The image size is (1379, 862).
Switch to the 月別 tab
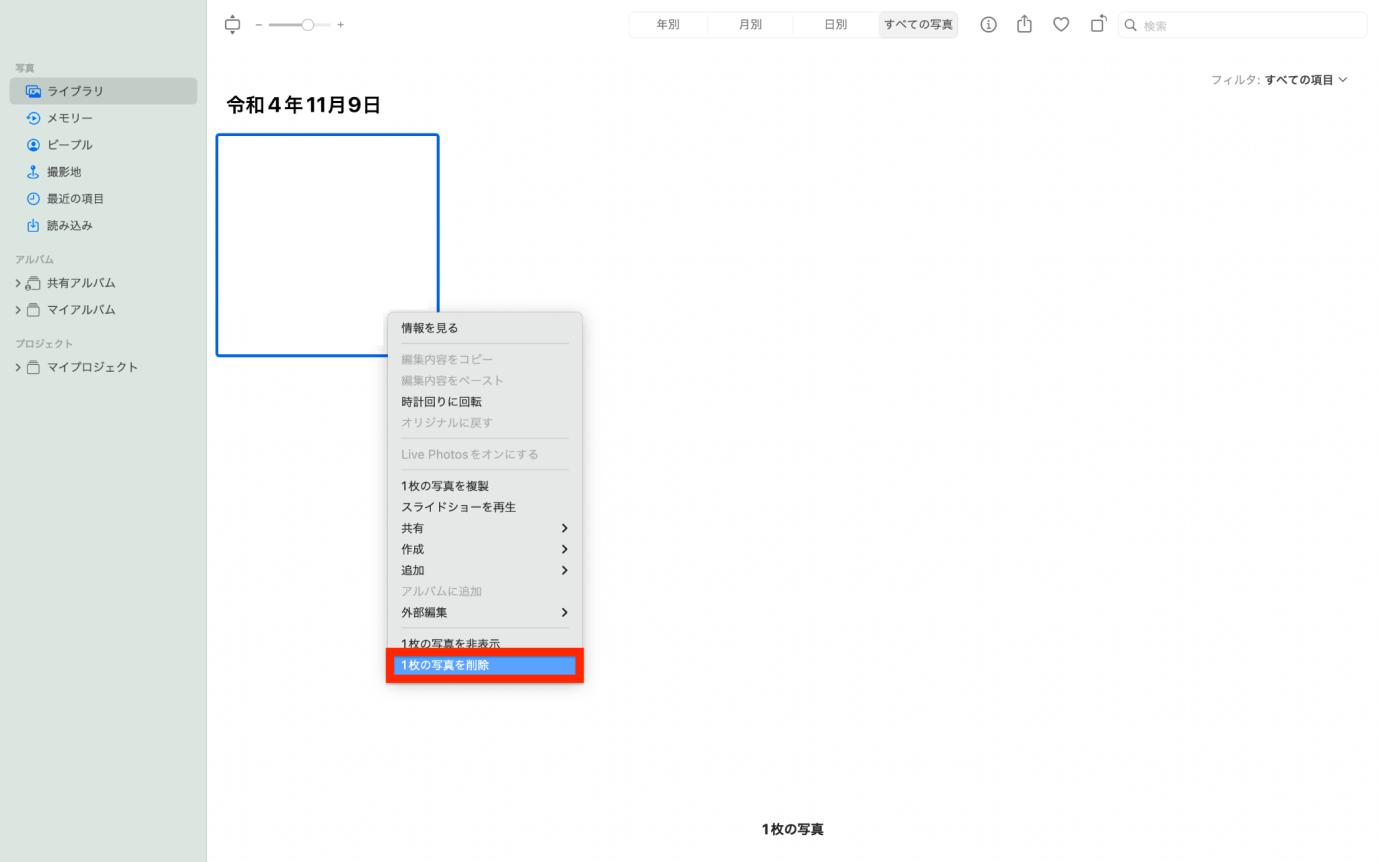coord(750,25)
